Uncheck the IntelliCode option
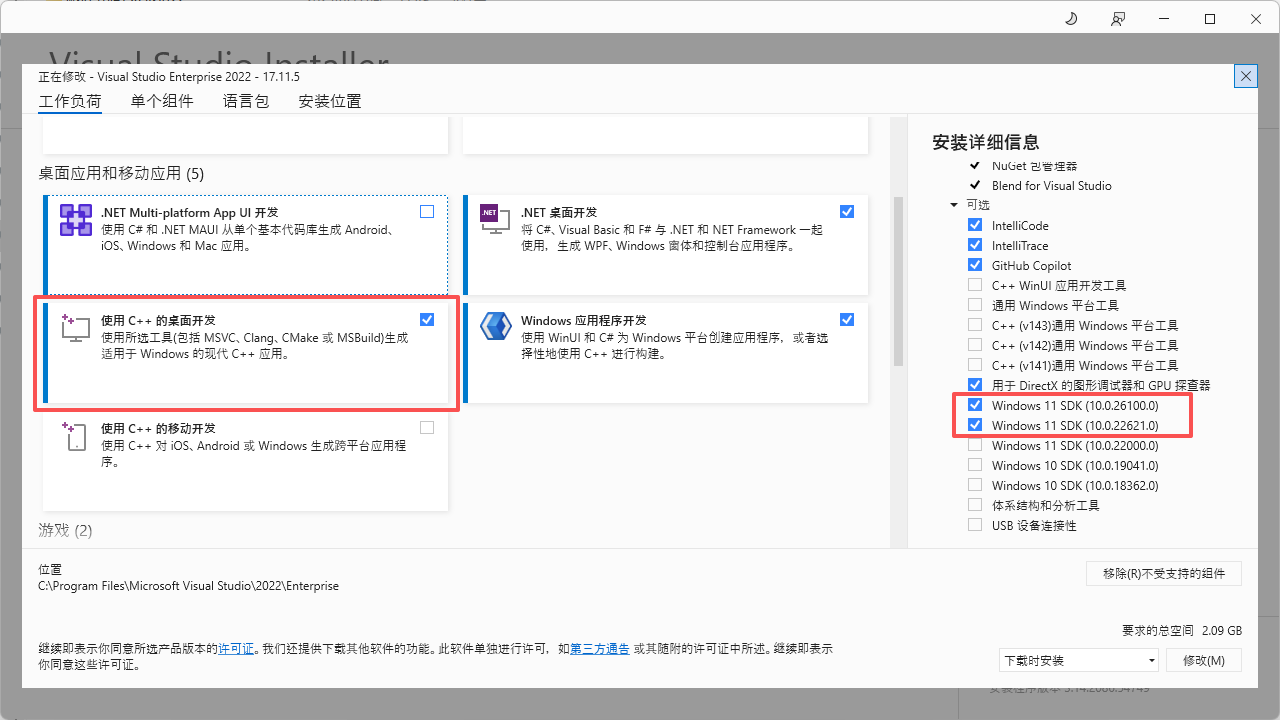This screenshot has width=1280, height=720. tap(975, 225)
